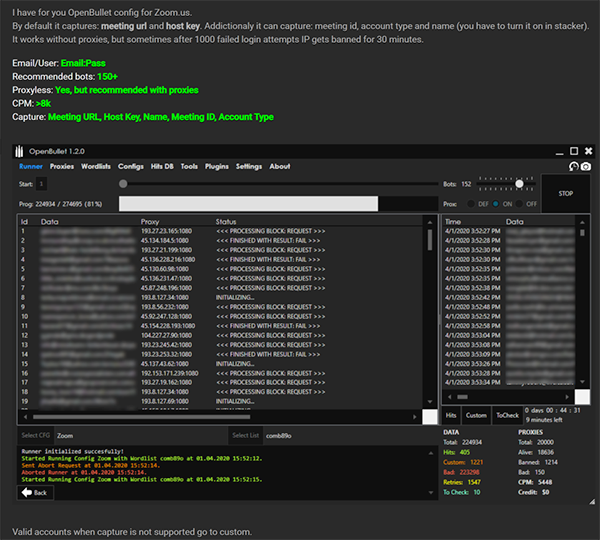This screenshot has height=540, width=600.
Task: Click the bot list scroll down arrow
Action: click(x=430, y=402)
